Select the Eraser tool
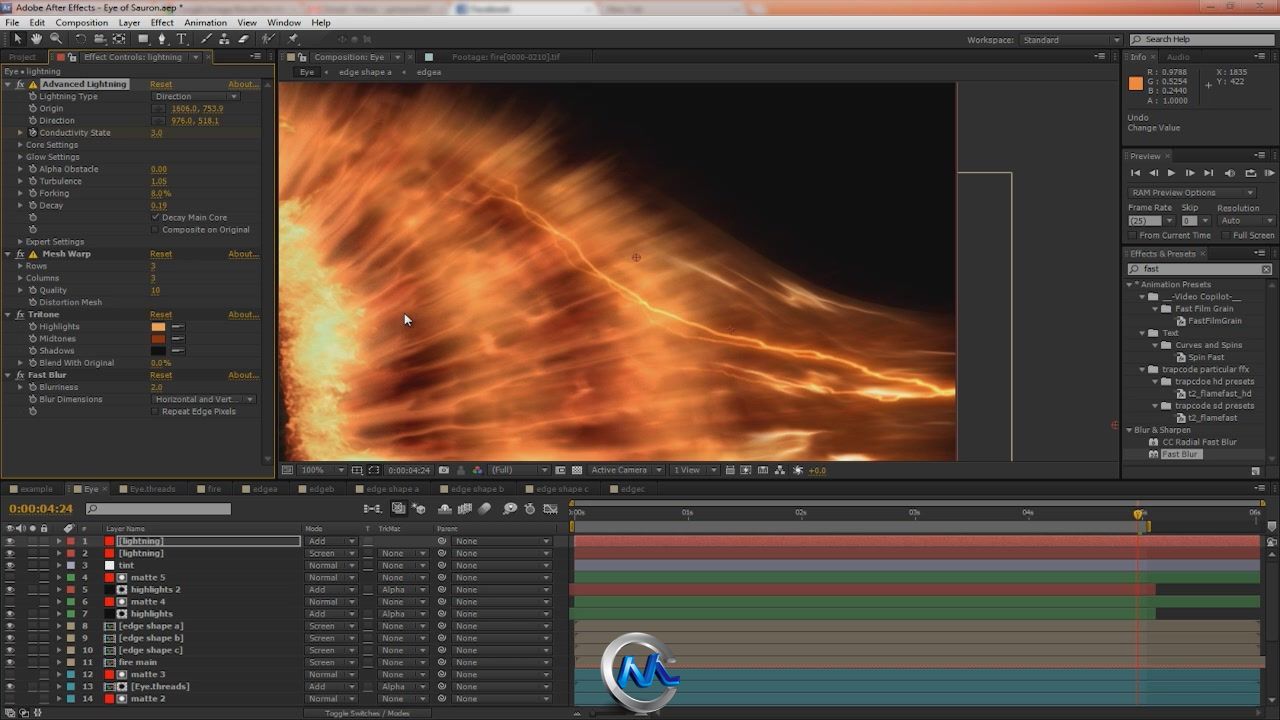 243,39
